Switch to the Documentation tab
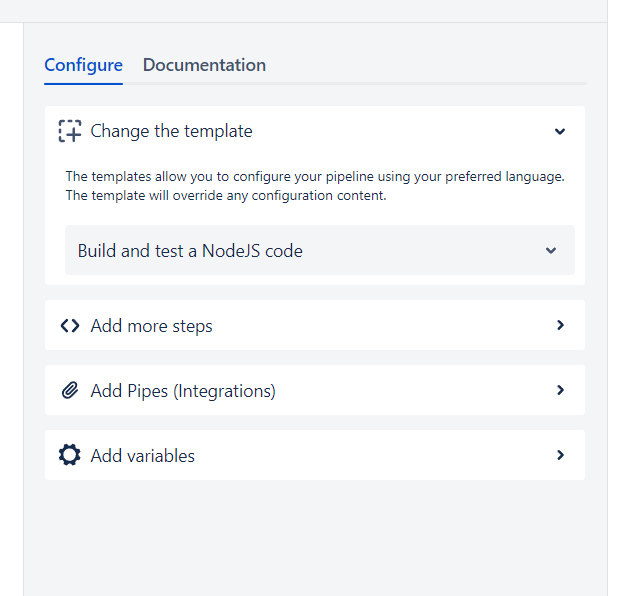Image resolution: width=631 pixels, height=596 pixels. click(x=204, y=65)
